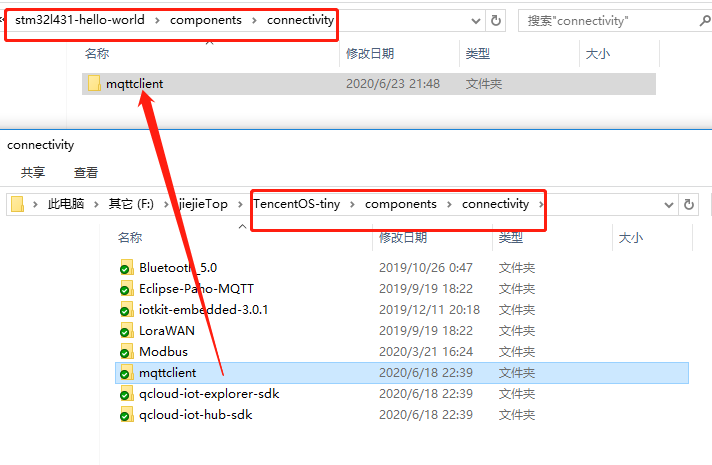Screen dimensions: 712x465
Task: Select the qcloud-iot-hub-sdk folder name
Action: 195,415
